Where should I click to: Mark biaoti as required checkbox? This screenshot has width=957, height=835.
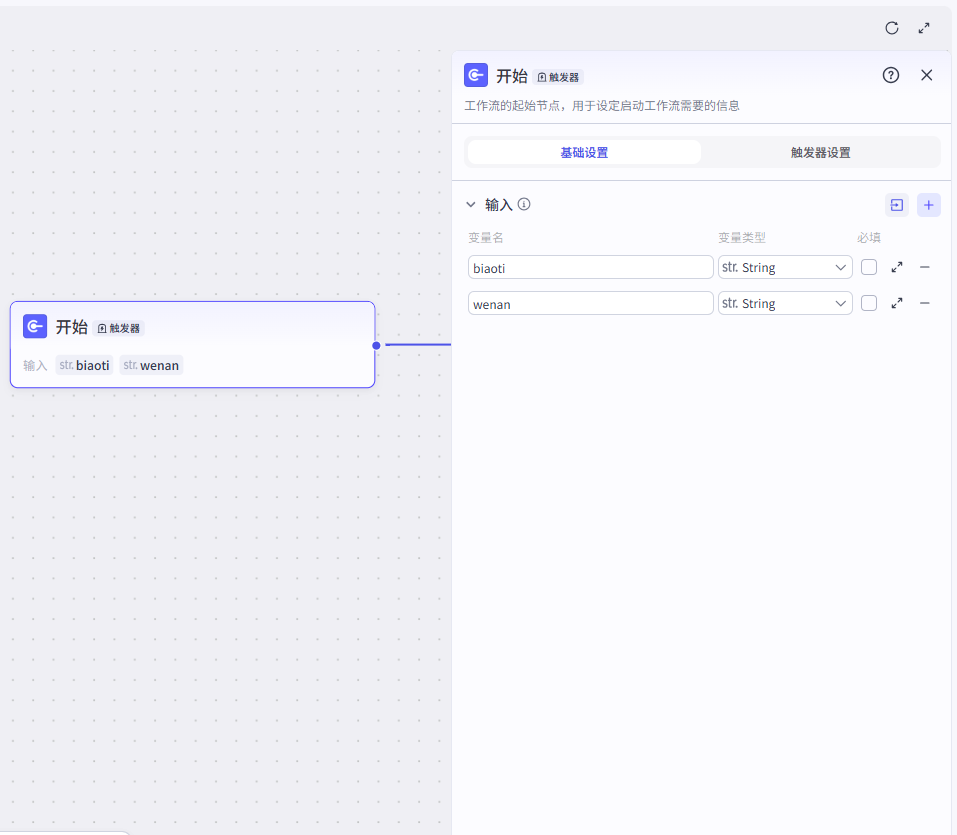click(869, 267)
